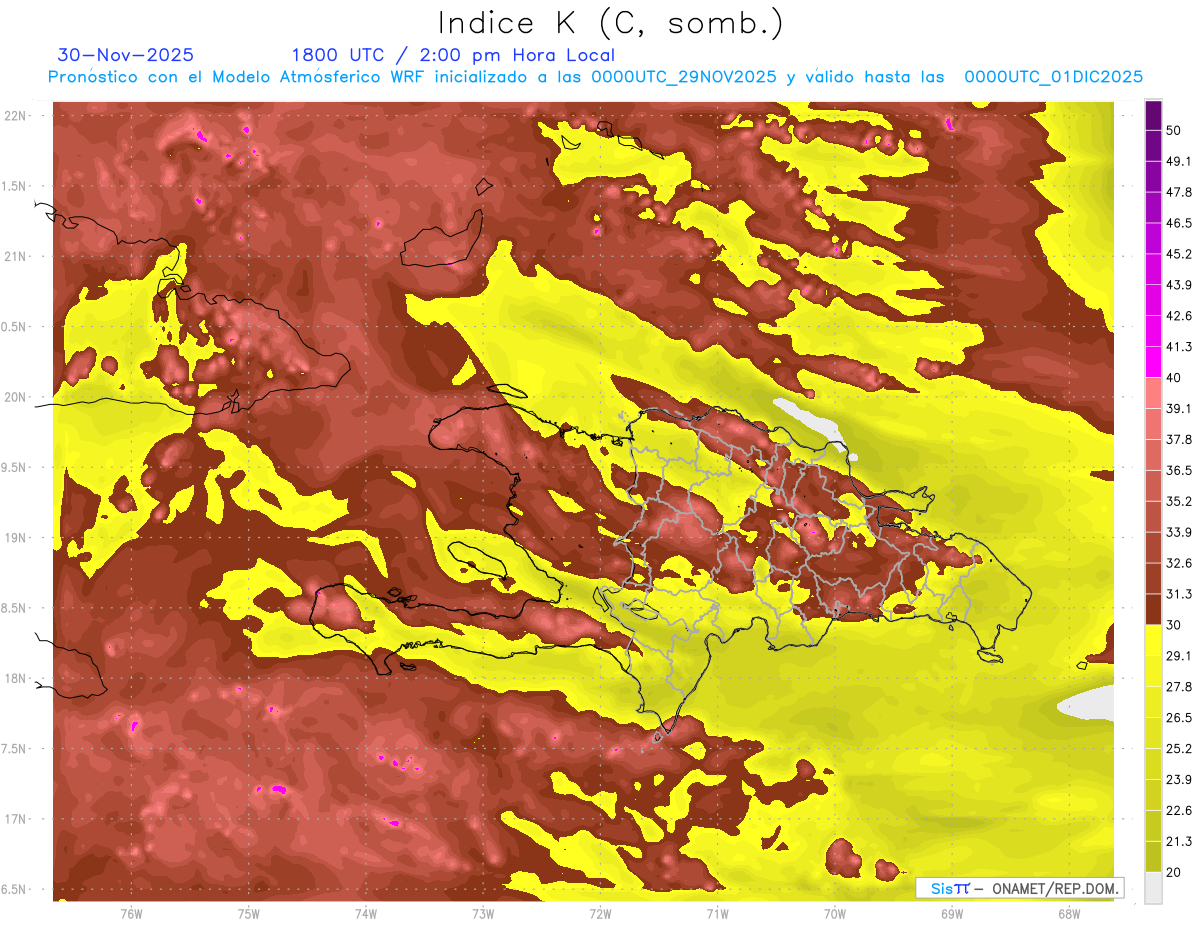The height and width of the screenshot is (927, 1200).
Task: Click the '42.6' legend value
Action: coord(1179,316)
